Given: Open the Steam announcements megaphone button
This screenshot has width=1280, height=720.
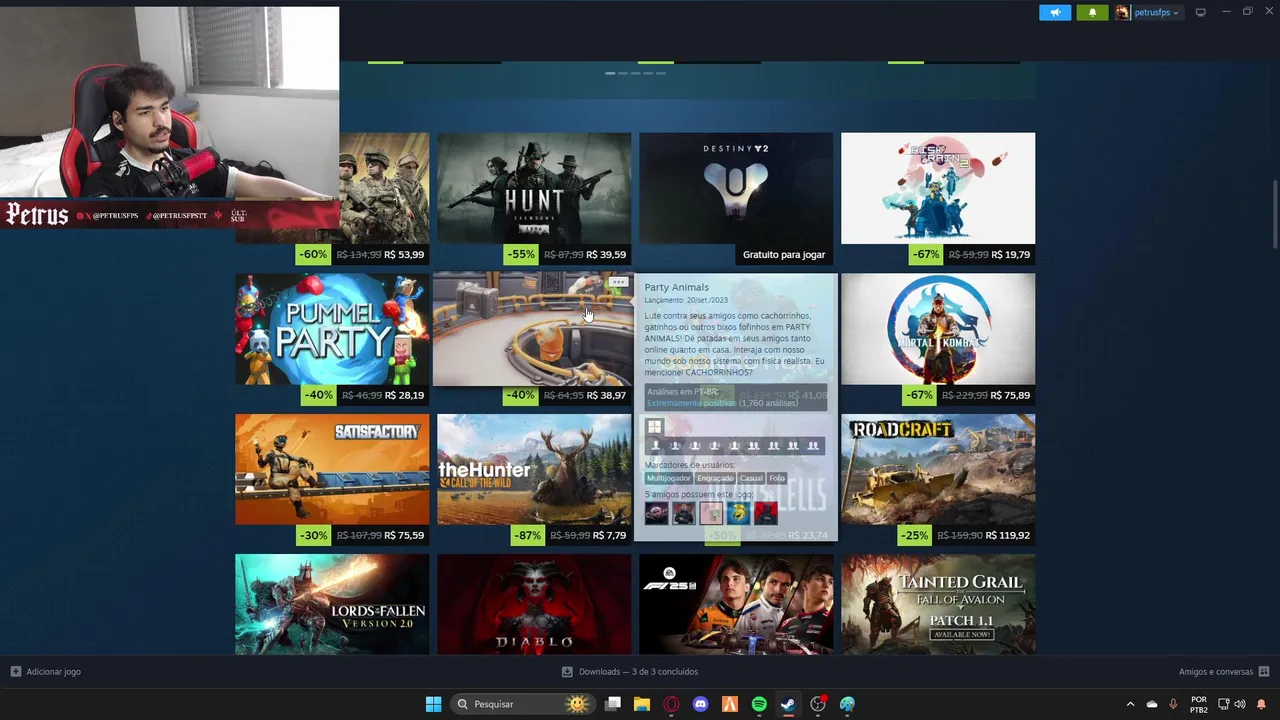Looking at the screenshot, I should tap(1055, 12).
